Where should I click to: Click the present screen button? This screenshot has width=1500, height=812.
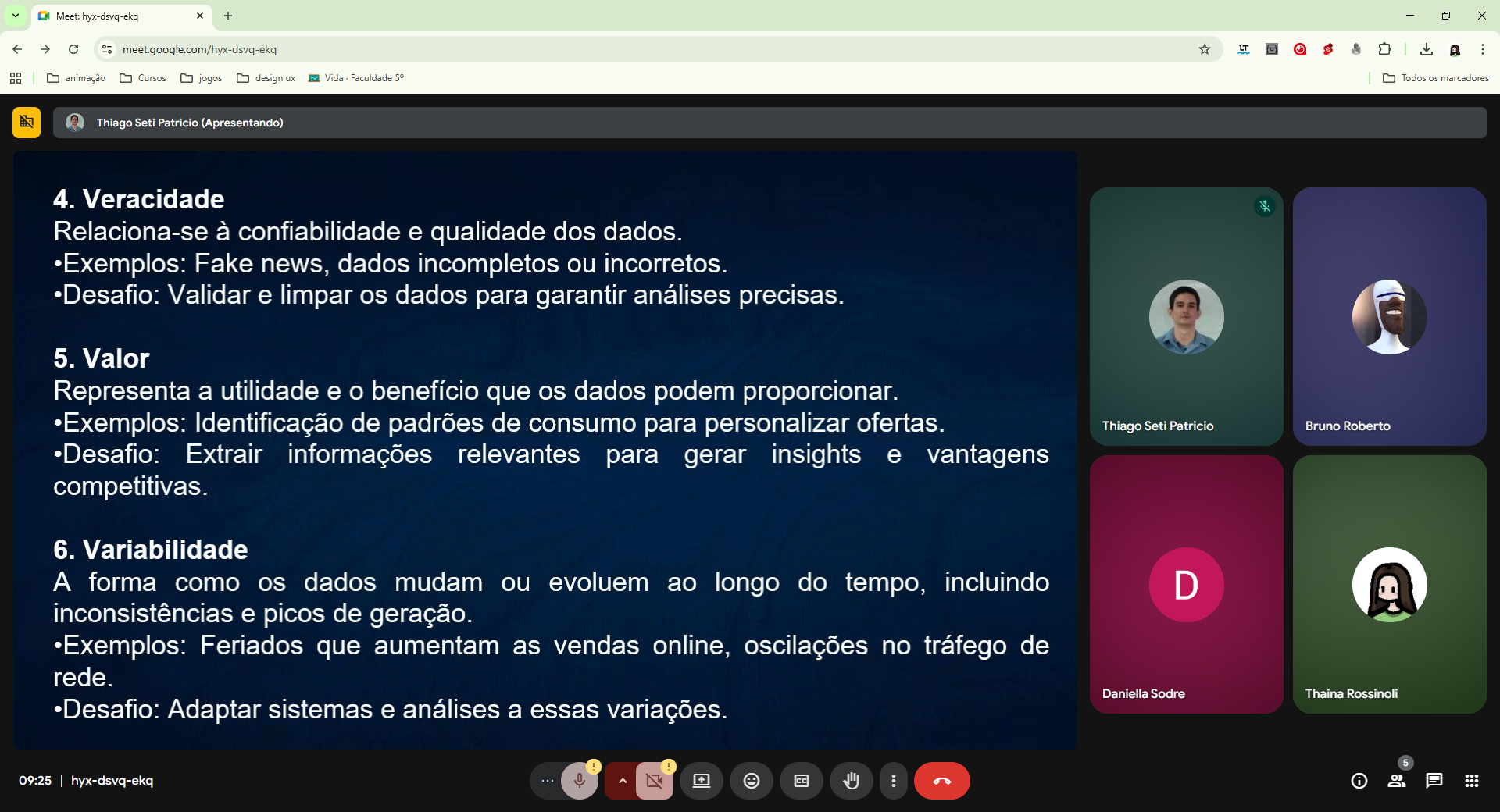[x=702, y=781]
